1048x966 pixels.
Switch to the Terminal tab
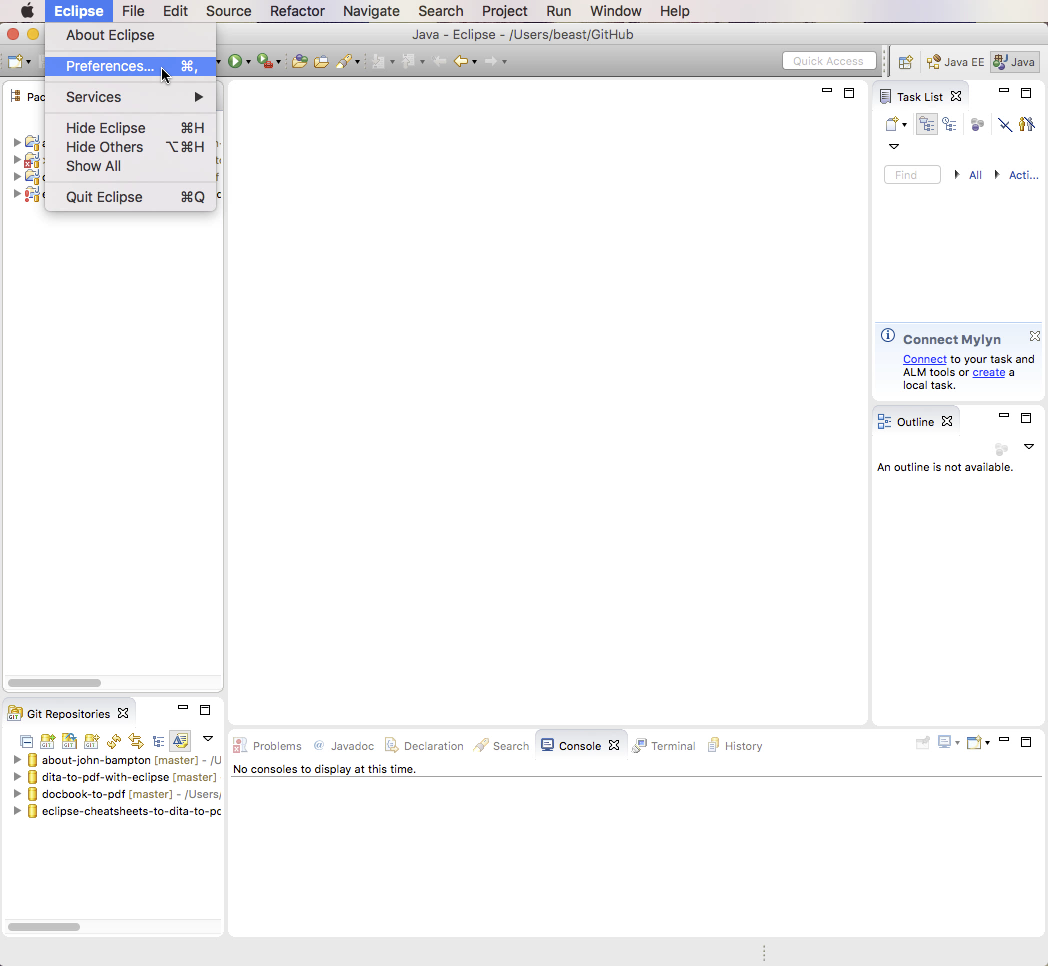pyautogui.click(x=664, y=745)
